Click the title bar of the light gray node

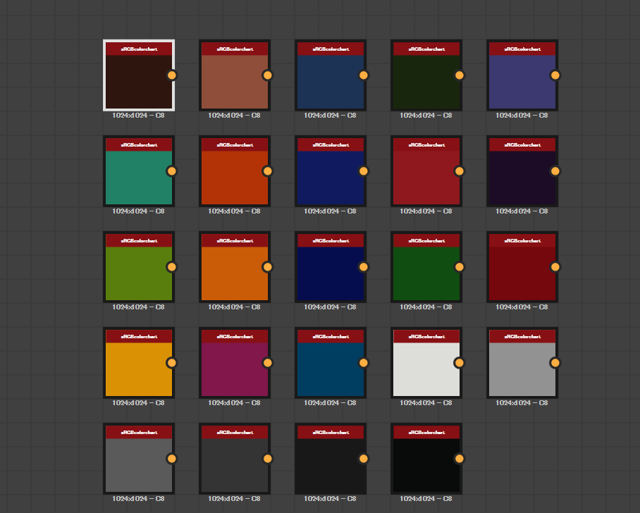[522, 336]
